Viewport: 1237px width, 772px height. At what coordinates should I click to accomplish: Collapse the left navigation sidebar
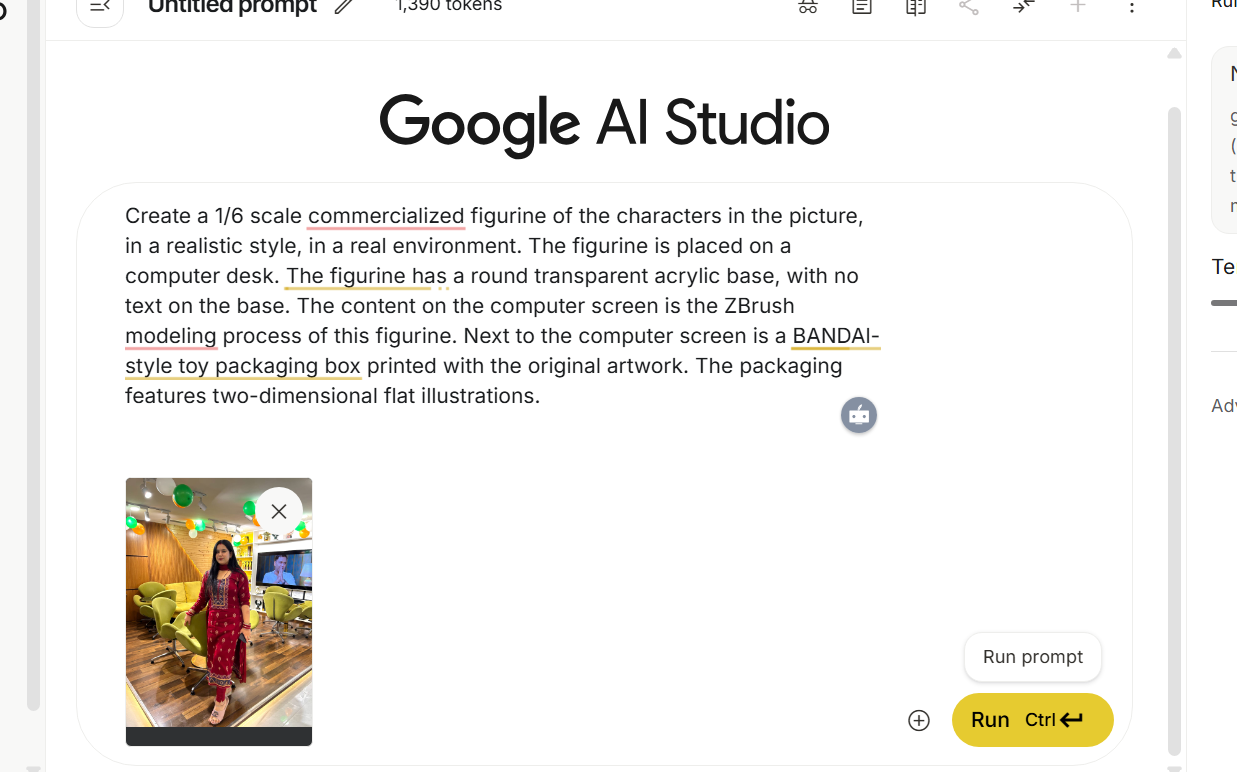click(100, 8)
